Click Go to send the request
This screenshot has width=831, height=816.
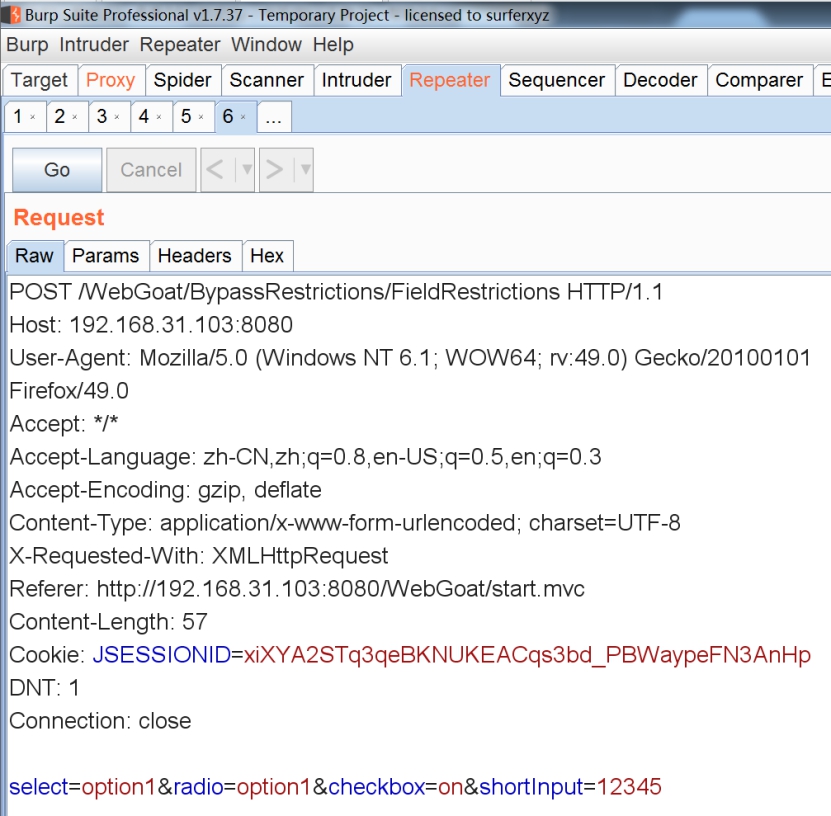[57, 170]
